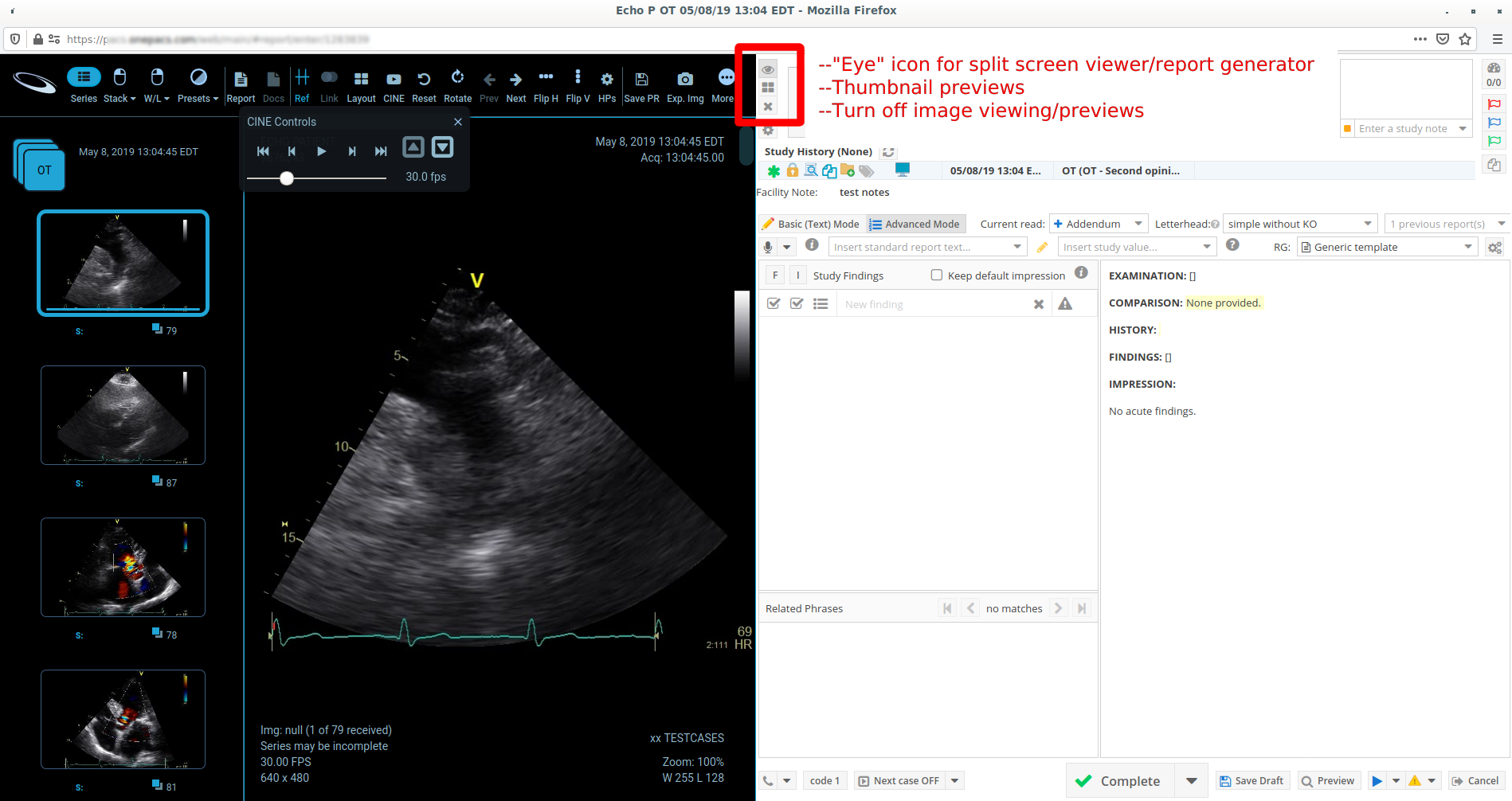The width and height of the screenshot is (1512, 801).
Task: Click the green asterisk study icon
Action: (x=774, y=171)
